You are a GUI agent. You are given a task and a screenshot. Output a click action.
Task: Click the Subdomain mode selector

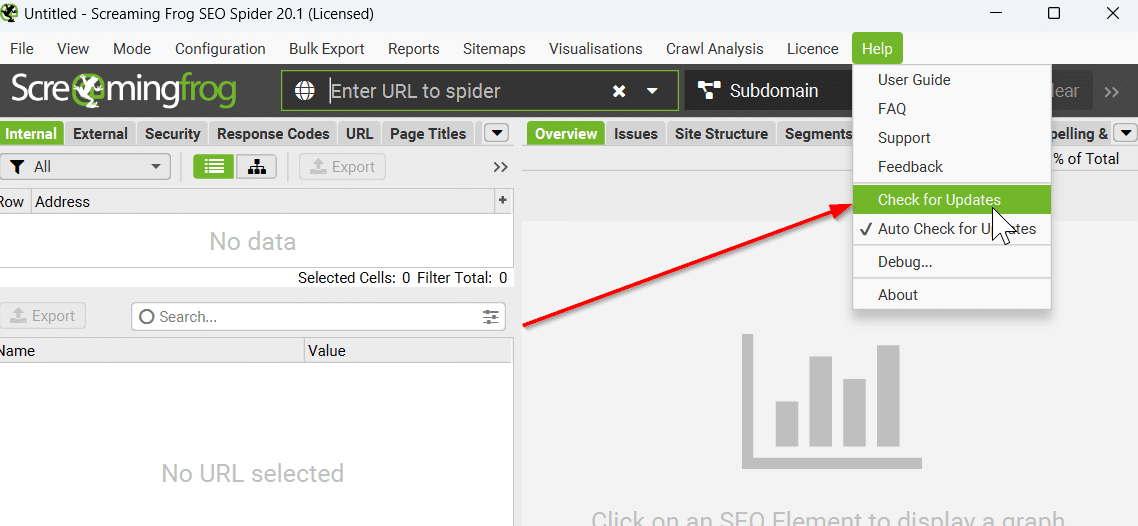click(769, 91)
